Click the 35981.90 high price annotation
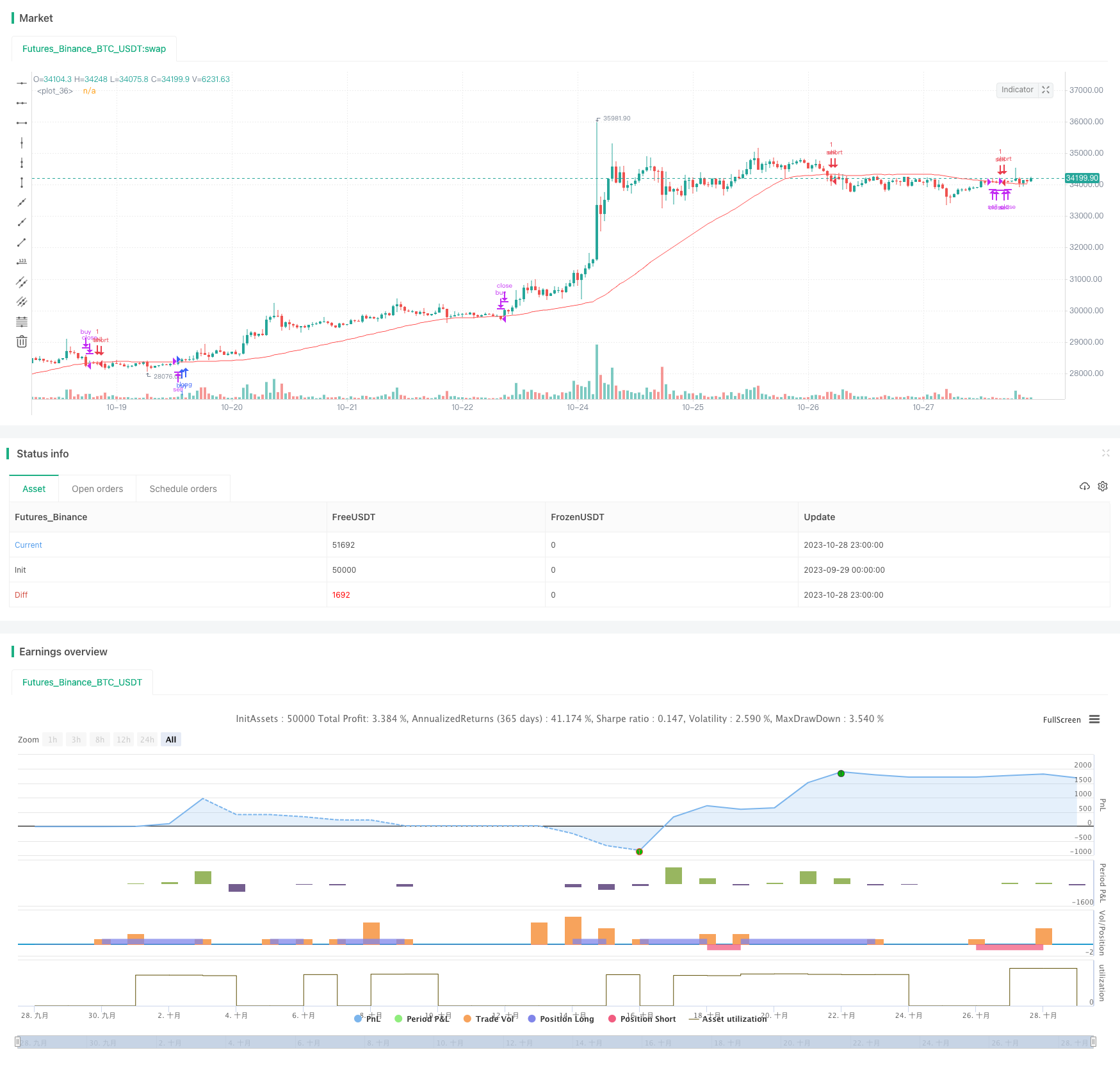This screenshot has height=1066, width=1120. tap(617, 119)
